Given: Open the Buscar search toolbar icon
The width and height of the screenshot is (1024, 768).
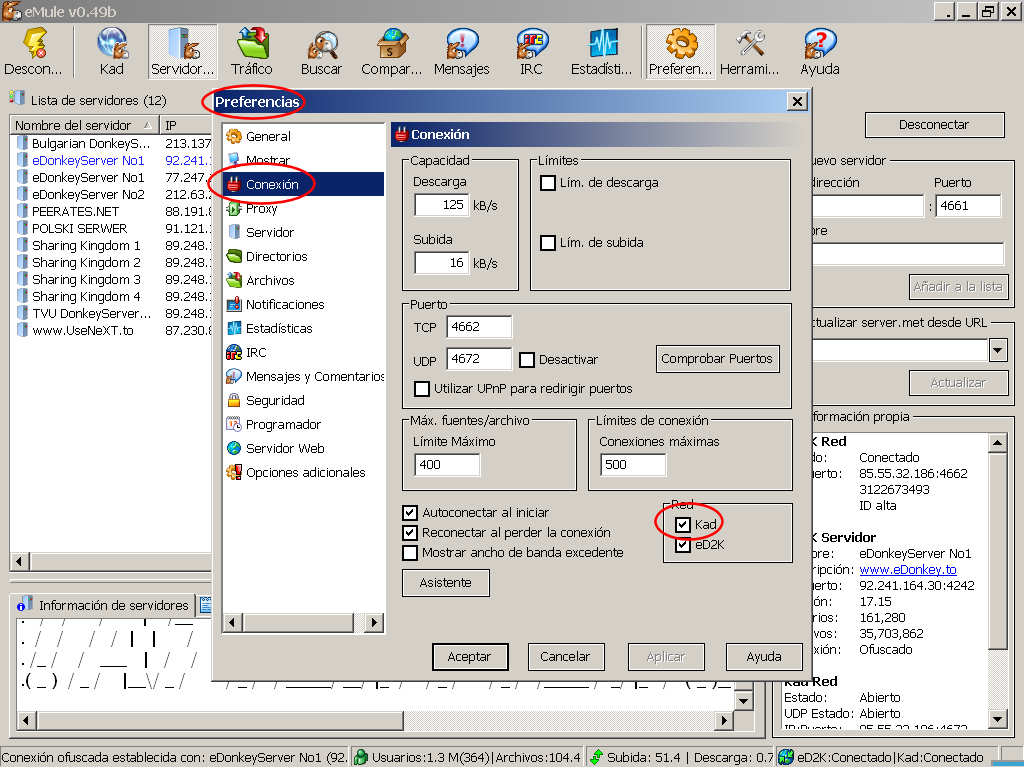Looking at the screenshot, I should tap(322, 52).
